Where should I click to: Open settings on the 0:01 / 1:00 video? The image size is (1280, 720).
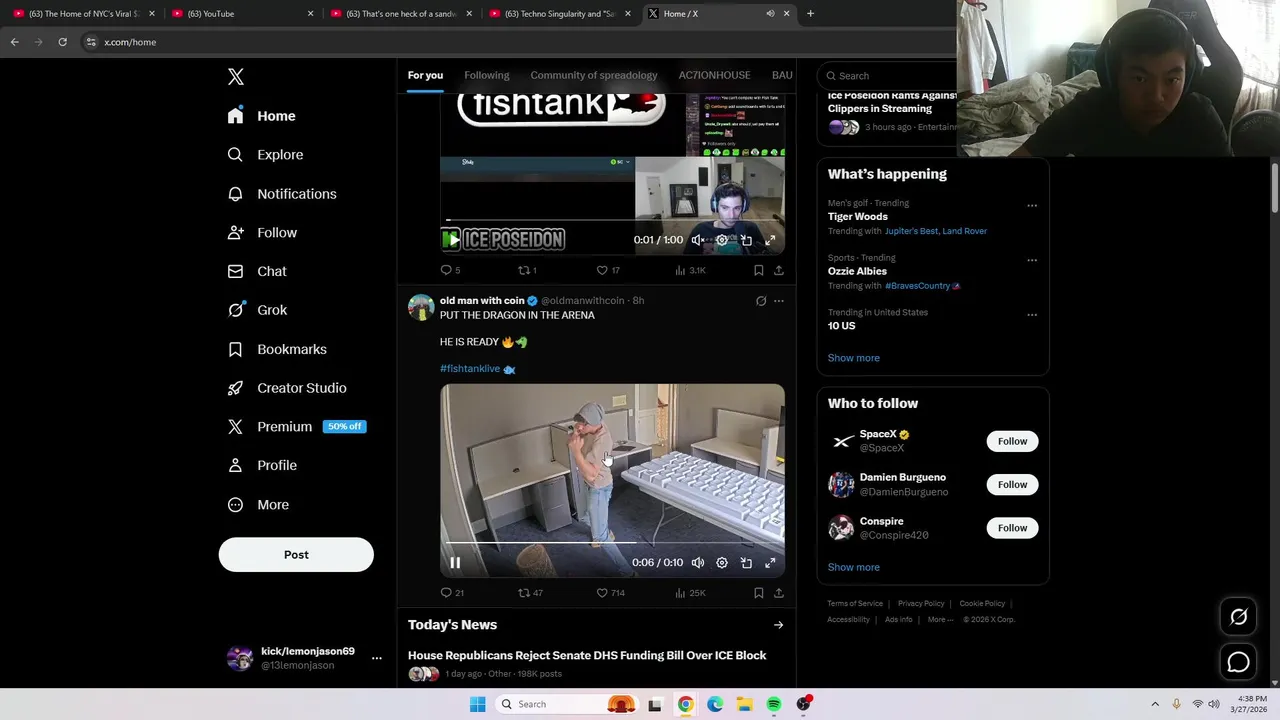pos(722,240)
